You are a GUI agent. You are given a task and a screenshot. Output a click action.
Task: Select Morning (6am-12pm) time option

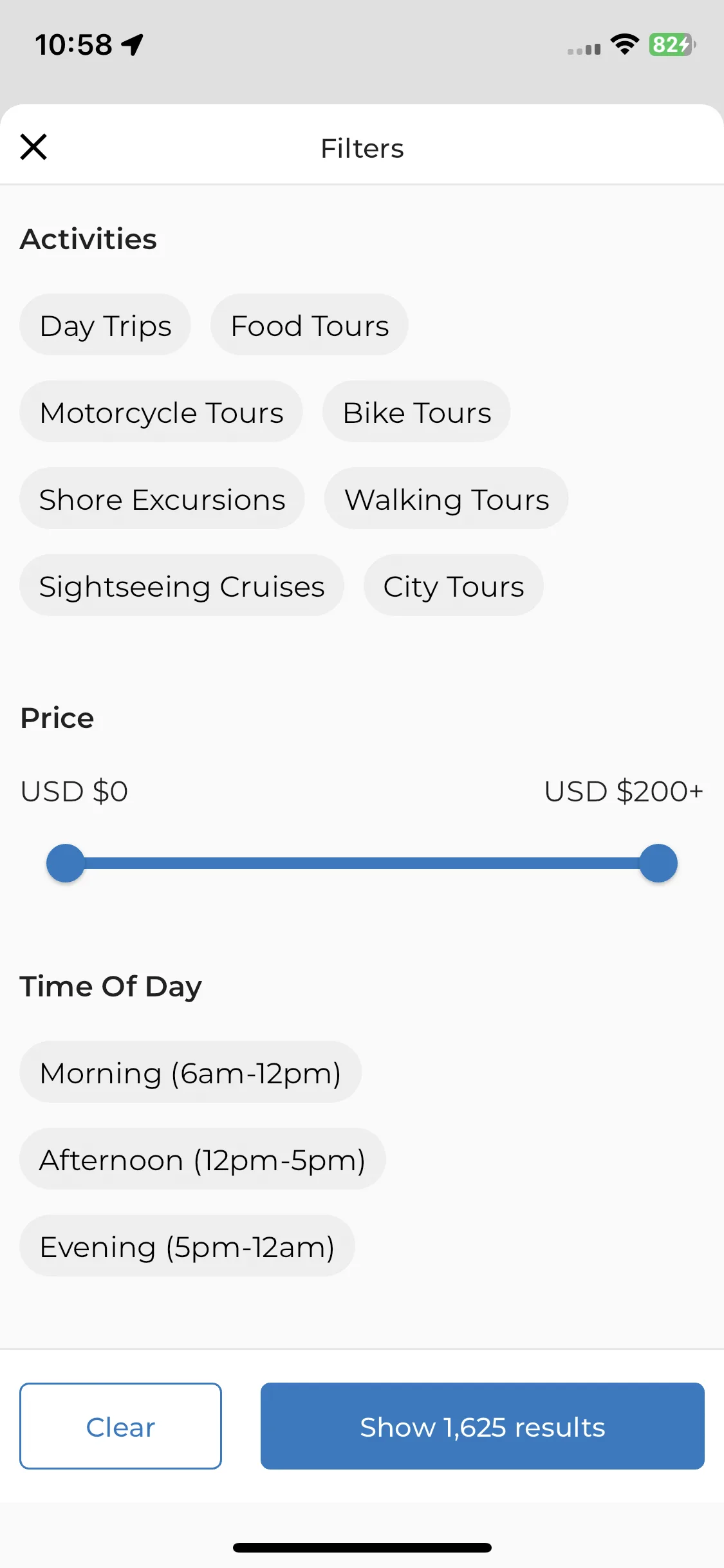pyautogui.click(x=190, y=1072)
